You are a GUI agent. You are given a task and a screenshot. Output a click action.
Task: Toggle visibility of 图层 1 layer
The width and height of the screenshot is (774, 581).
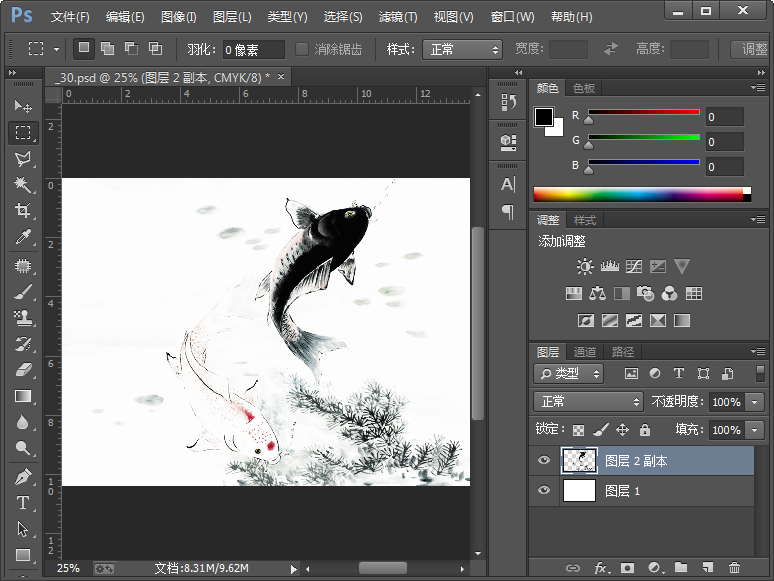point(544,490)
